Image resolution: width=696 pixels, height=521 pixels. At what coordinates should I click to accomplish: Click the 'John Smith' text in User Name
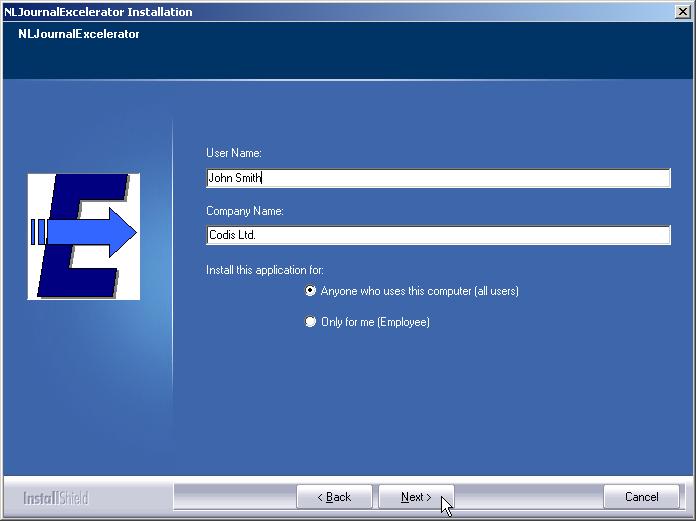(234, 178)
